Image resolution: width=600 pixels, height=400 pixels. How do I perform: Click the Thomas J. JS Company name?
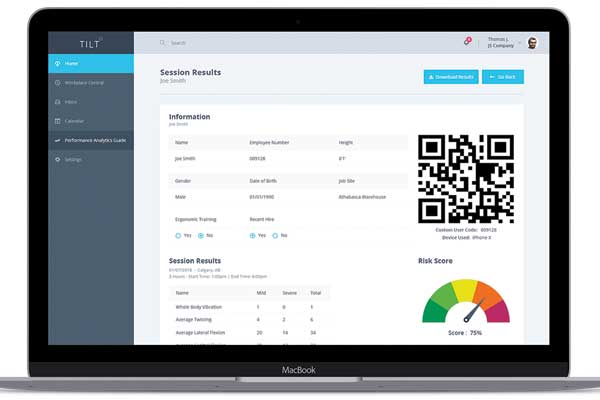click(501, 42)
